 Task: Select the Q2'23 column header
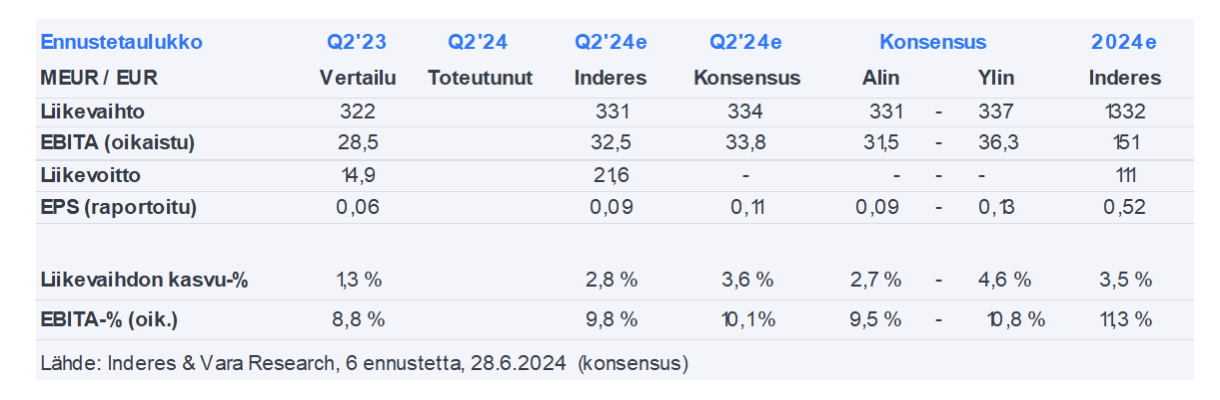pyautogui.click(x=356, y=42)
